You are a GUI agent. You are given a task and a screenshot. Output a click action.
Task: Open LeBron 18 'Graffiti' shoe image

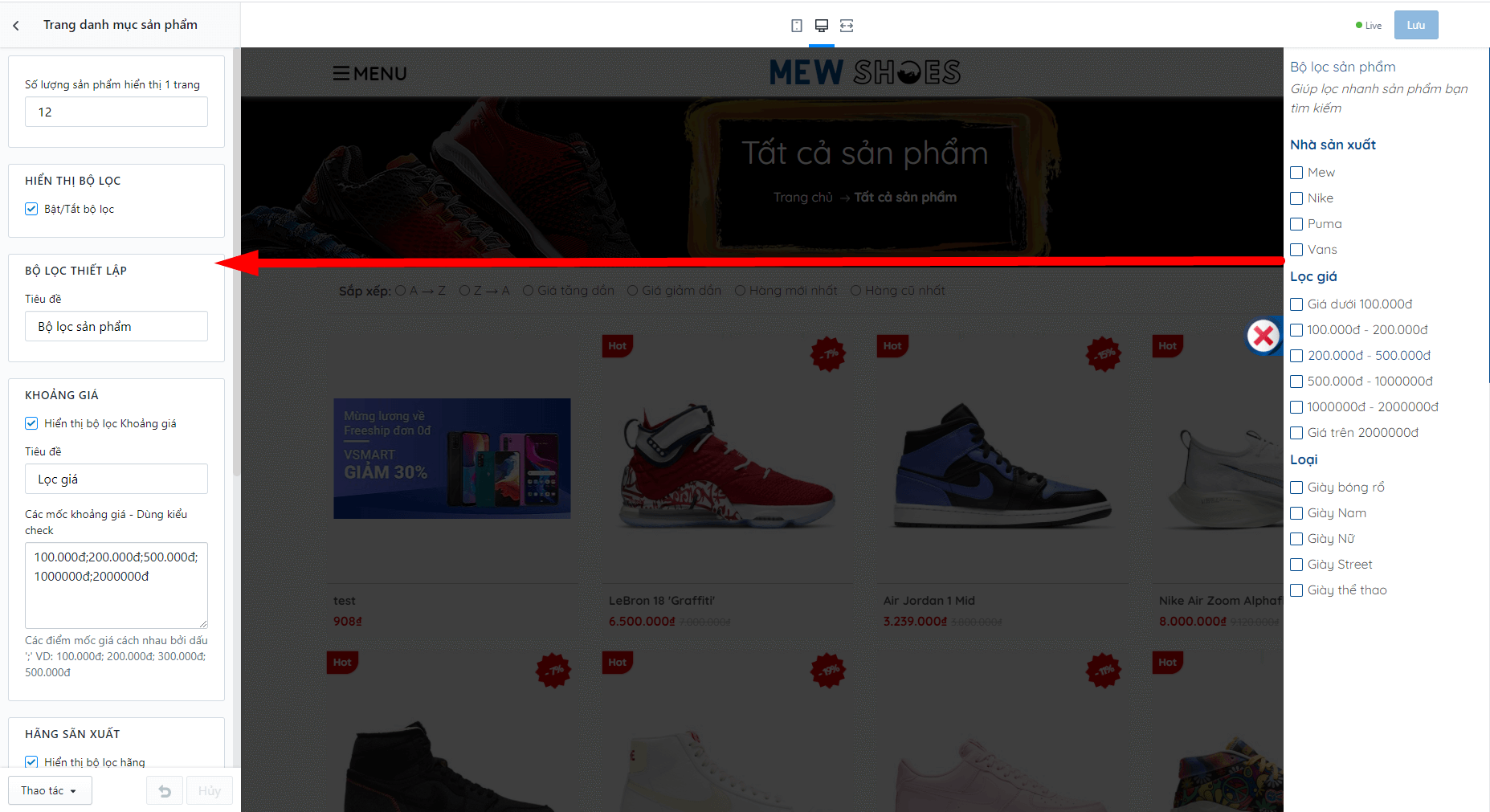click(727, 466)
